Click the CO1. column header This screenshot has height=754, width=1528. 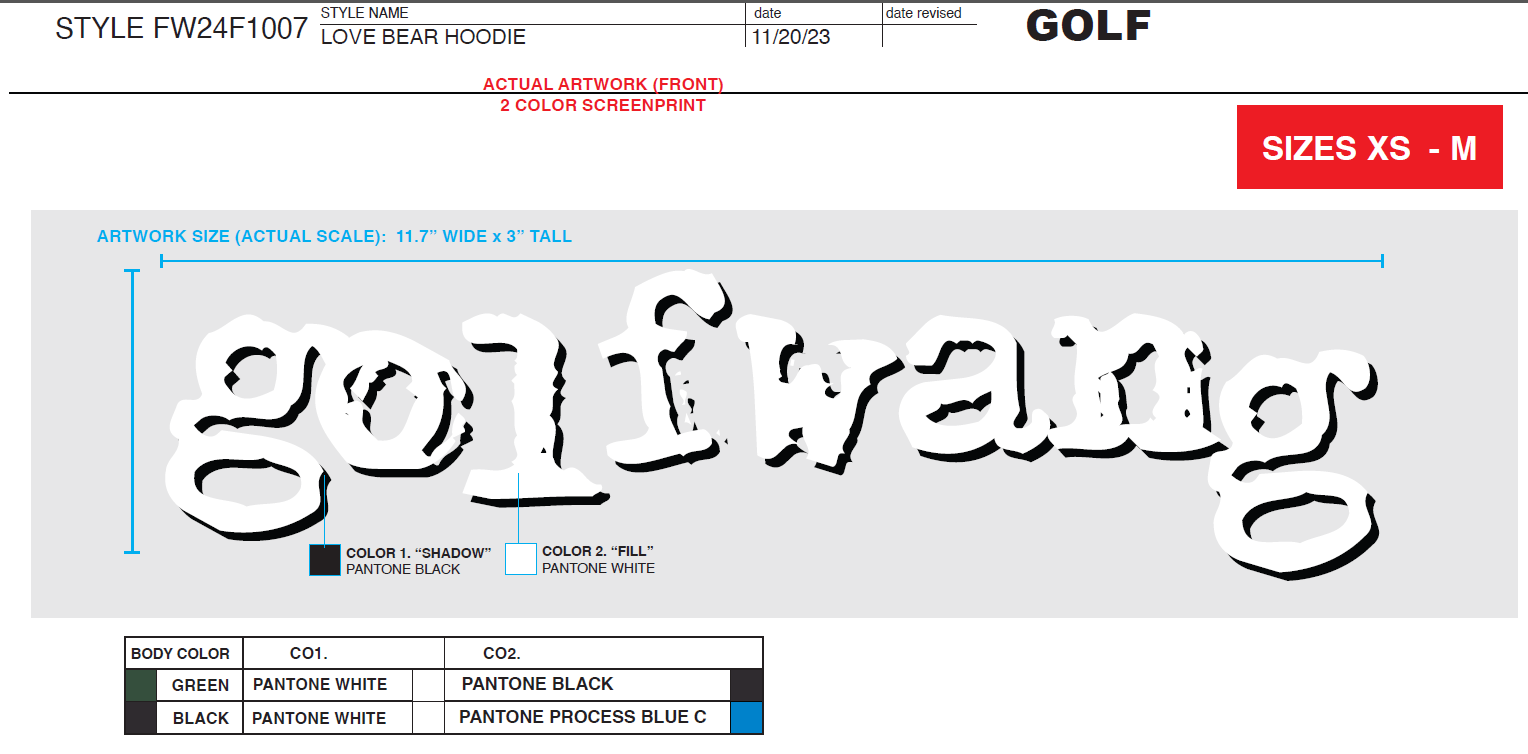pos(309,654)
